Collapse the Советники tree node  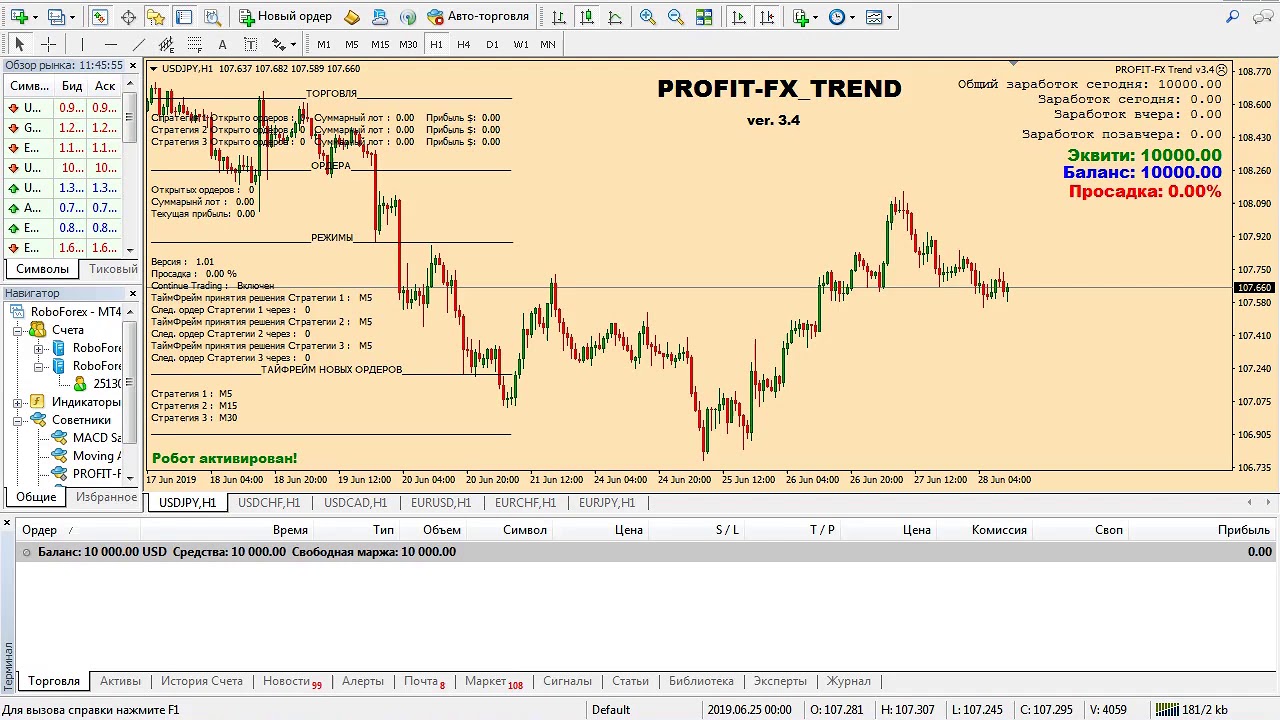(x=18, y=420)
